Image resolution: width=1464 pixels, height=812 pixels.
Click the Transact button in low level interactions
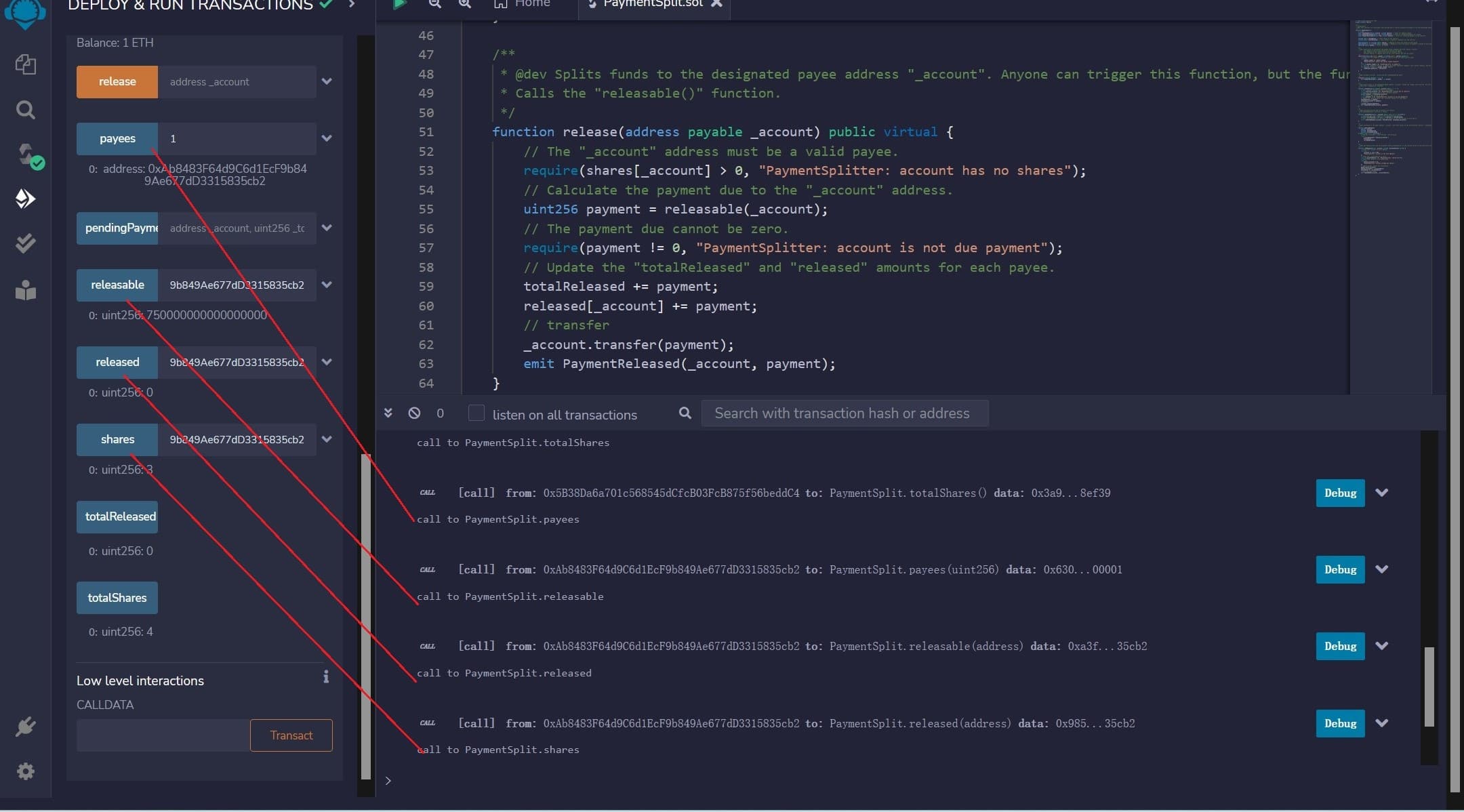click(291, 735)
